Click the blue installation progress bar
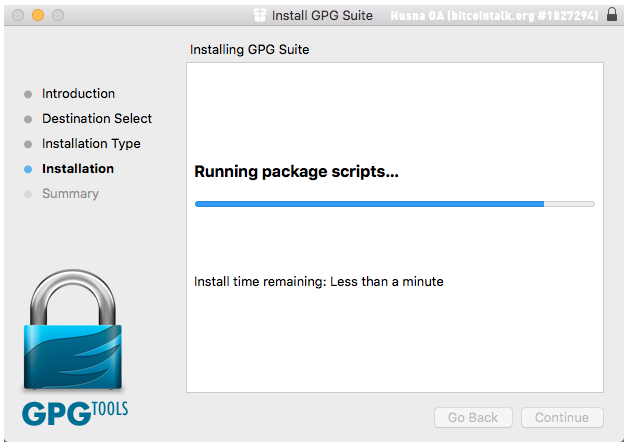Viewport: 627px width, 446px height. (395, 204)
